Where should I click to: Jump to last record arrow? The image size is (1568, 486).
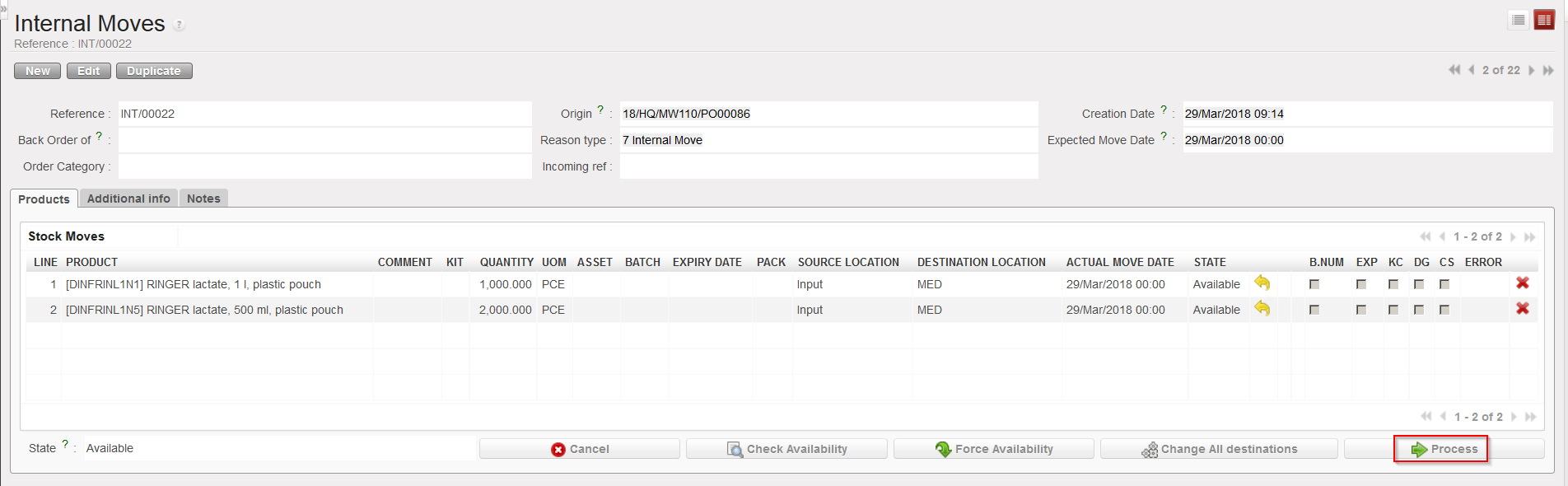pos(1548,70)
